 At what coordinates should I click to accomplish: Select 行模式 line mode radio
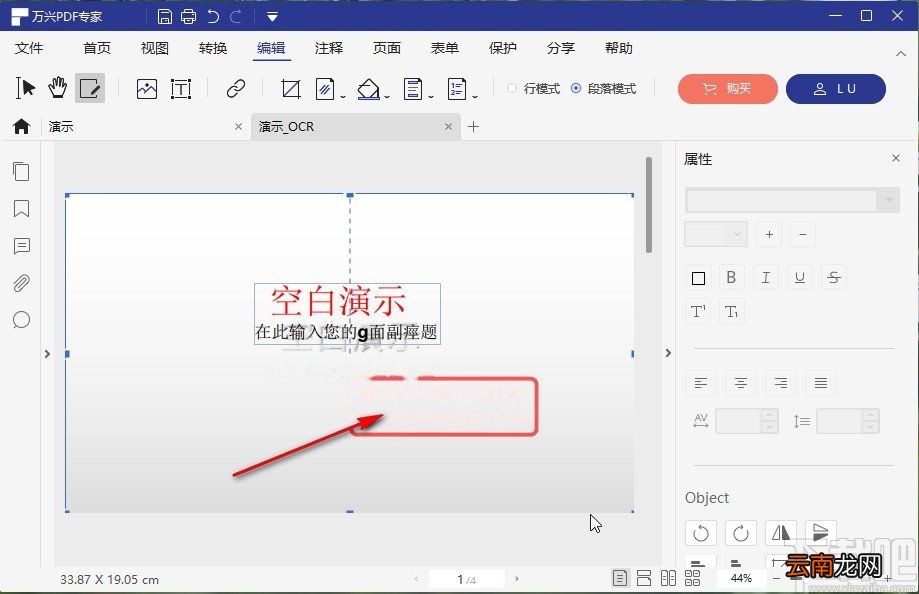(x=512, y=89)
